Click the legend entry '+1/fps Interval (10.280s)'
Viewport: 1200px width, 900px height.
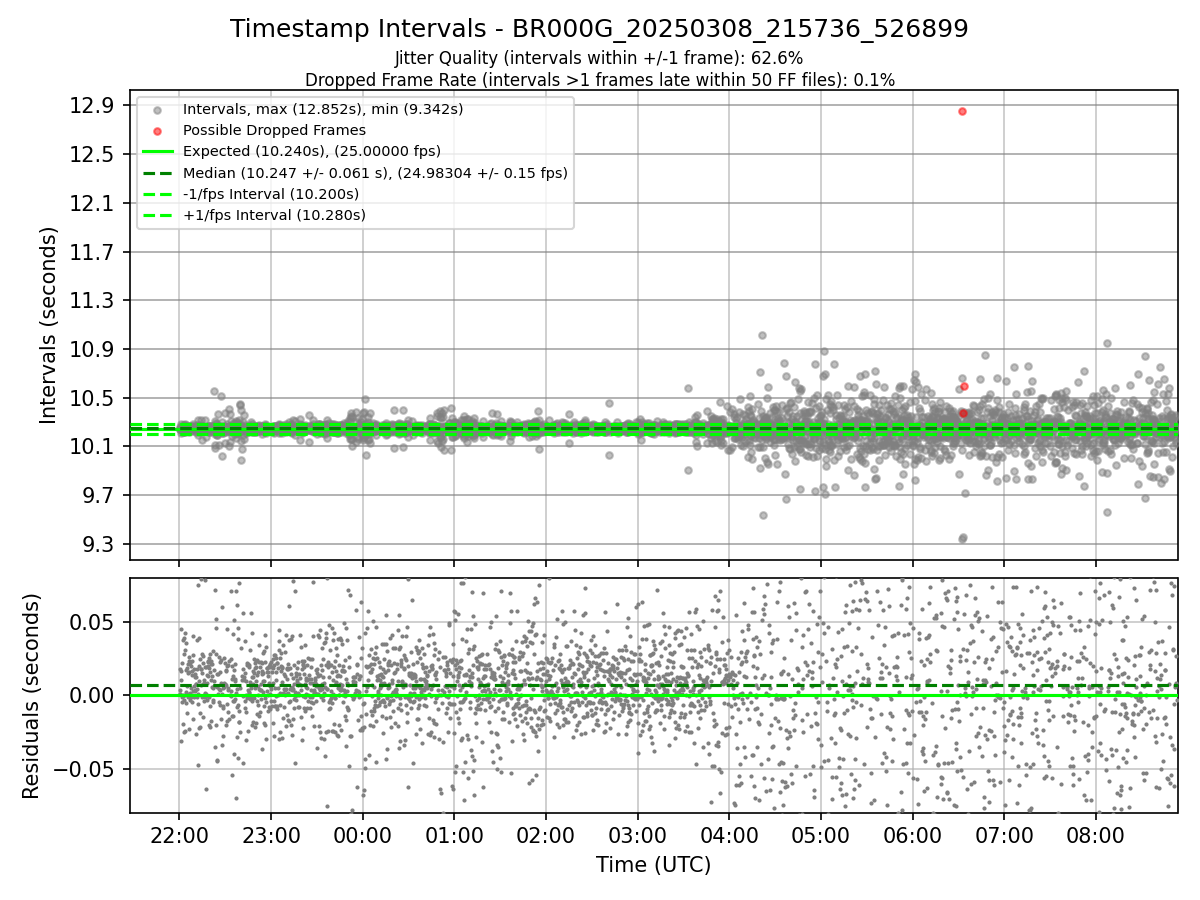274,215
